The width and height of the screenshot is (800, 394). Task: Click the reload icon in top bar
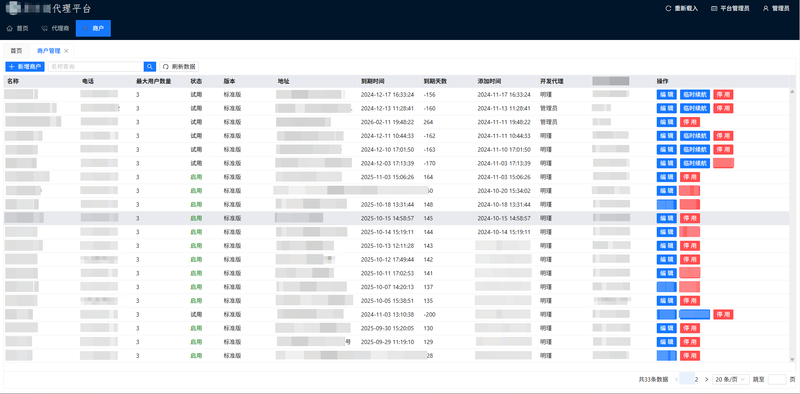668,9
